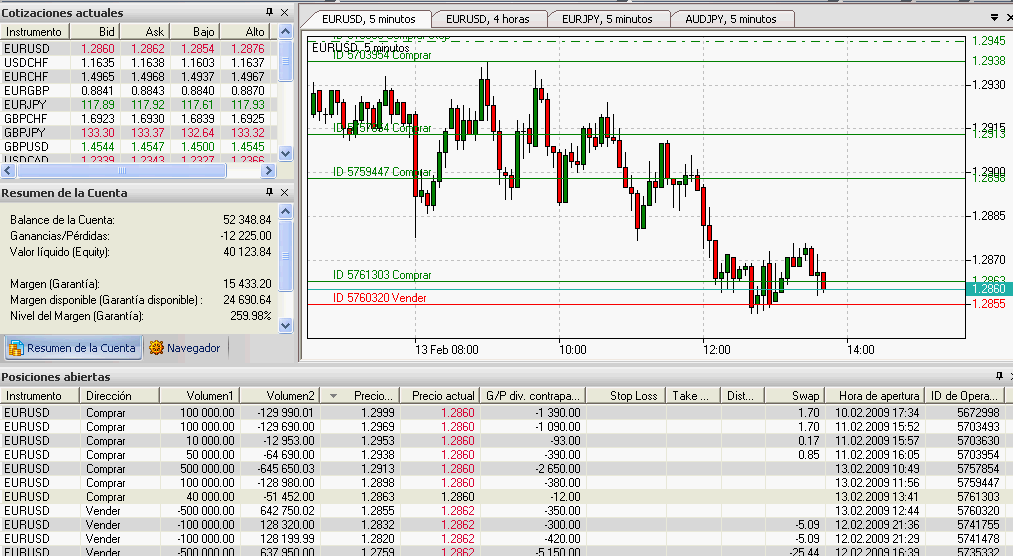Click the Resumen de la Cuenta tab icon
This screenshot has height=556, width=1013.
[16, 348]
